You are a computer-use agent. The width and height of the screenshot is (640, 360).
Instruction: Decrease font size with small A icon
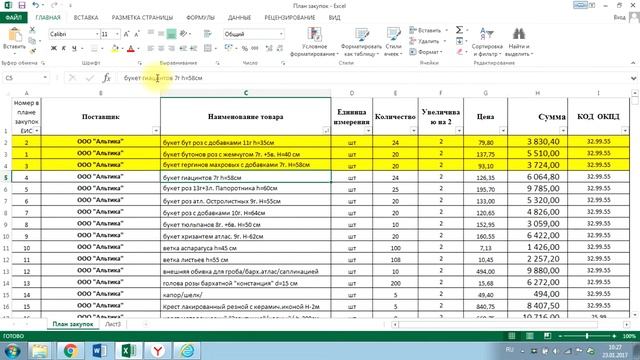[137, 34]
